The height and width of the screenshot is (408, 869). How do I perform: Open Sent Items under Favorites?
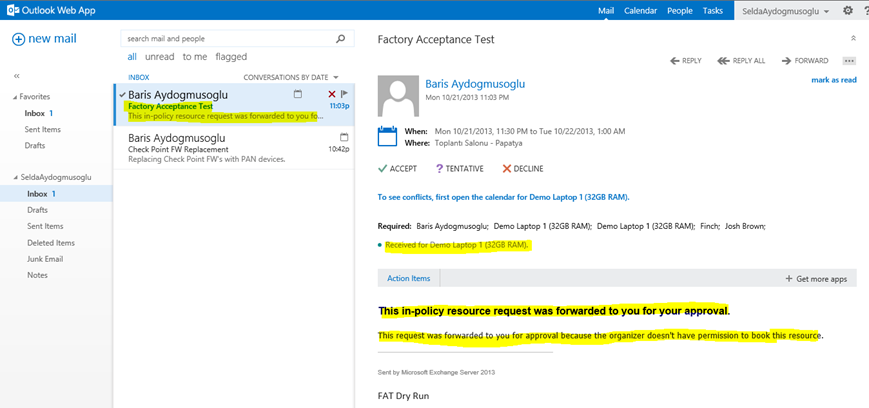43,129
